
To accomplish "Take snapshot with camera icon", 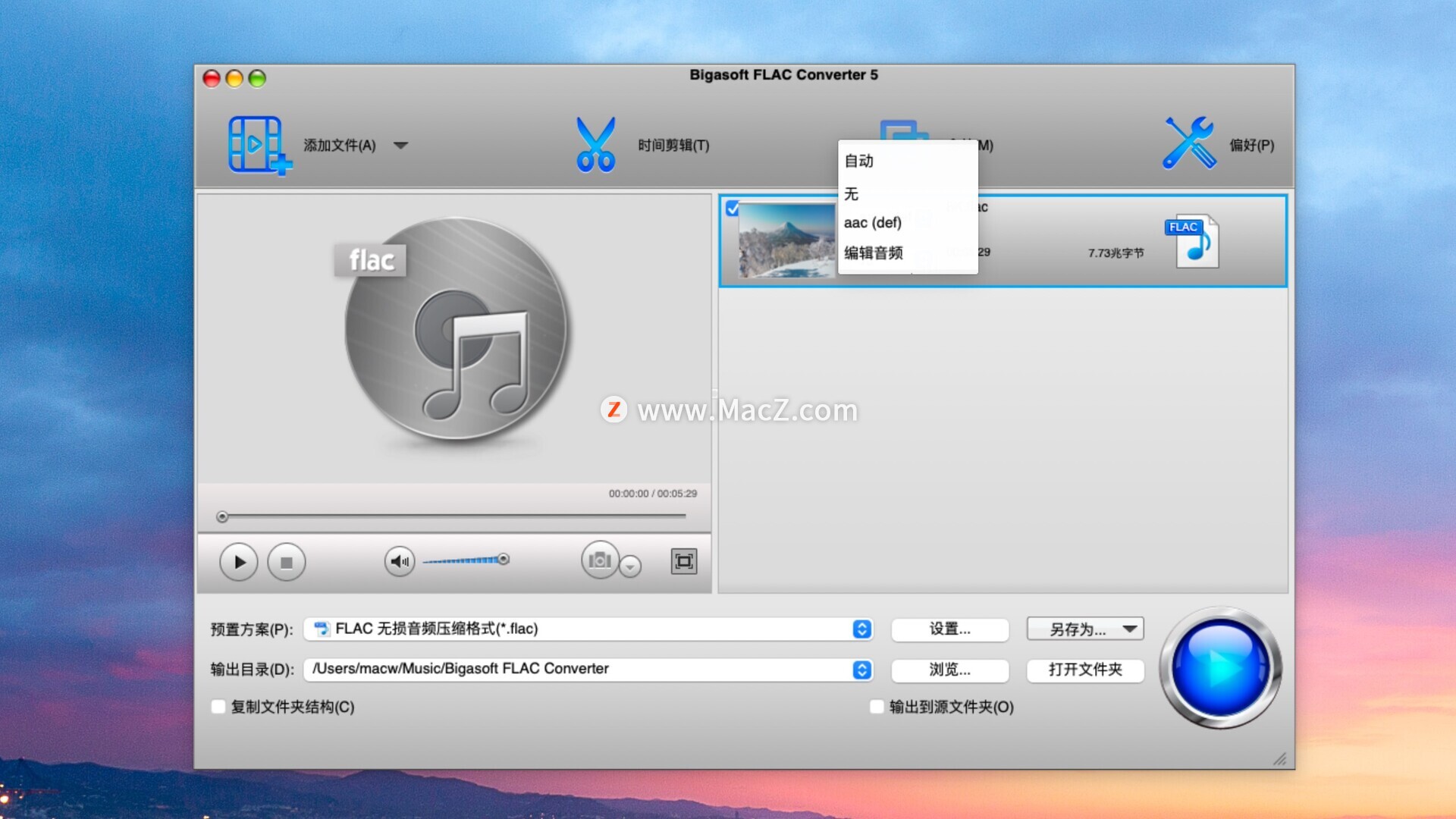I will (x=600, y=560).
